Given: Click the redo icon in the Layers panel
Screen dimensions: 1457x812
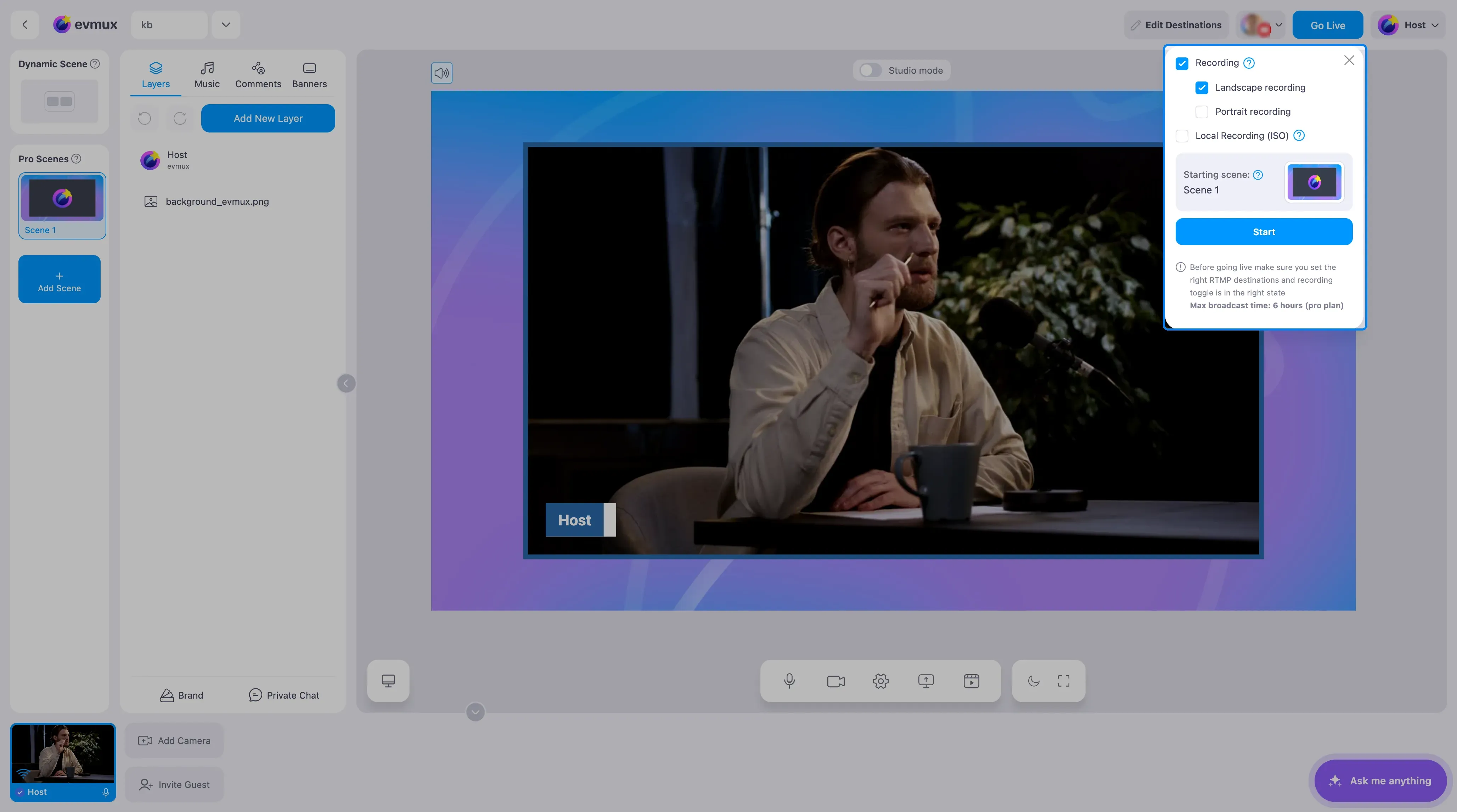Looking at the screenshot, I should pos(180,118).
